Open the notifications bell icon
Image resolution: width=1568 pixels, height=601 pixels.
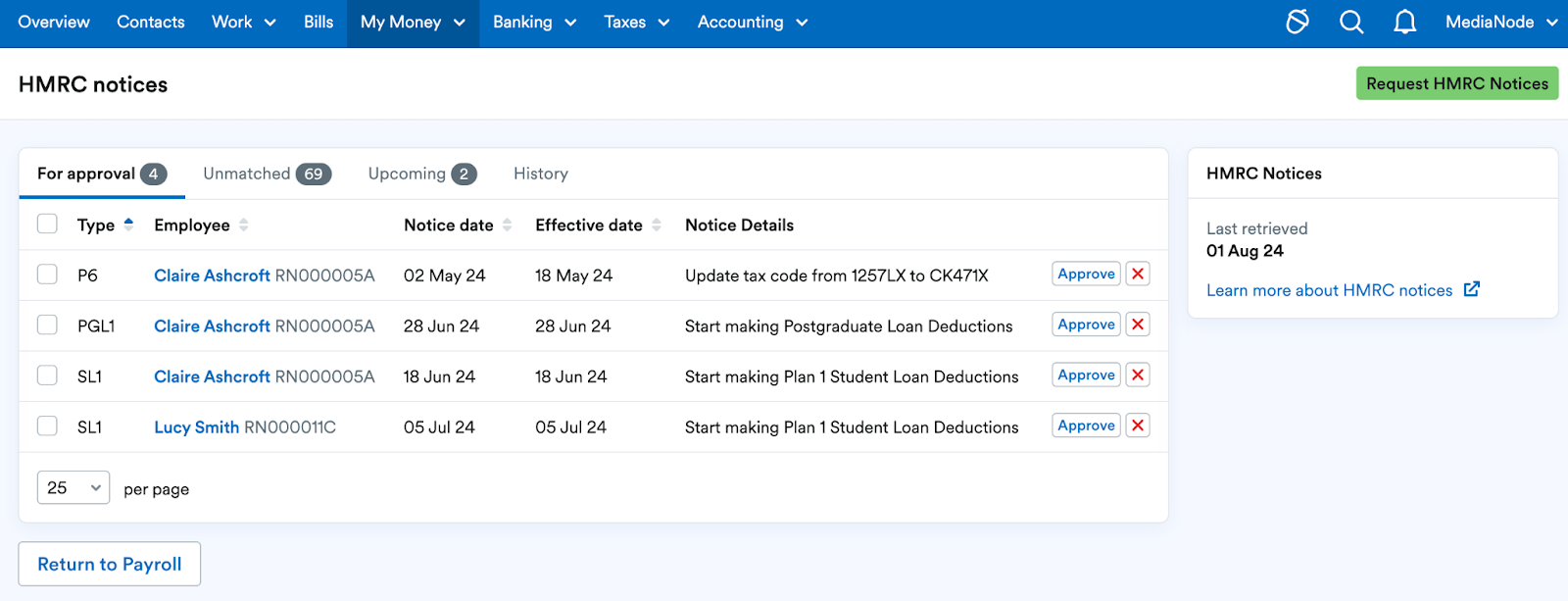point(1404,22)
